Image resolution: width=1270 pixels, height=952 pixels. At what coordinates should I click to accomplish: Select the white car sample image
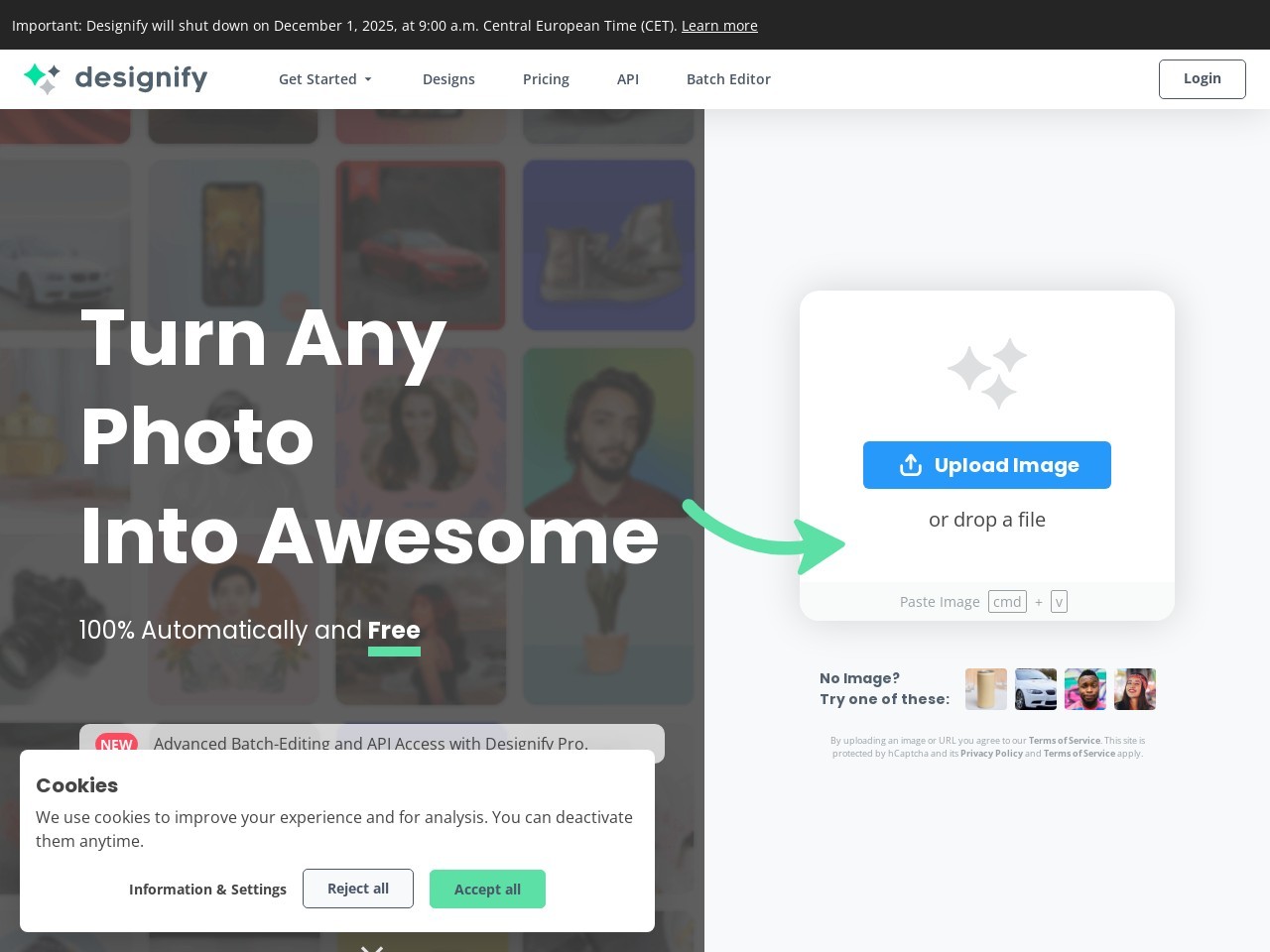[x=1035, y=689]
